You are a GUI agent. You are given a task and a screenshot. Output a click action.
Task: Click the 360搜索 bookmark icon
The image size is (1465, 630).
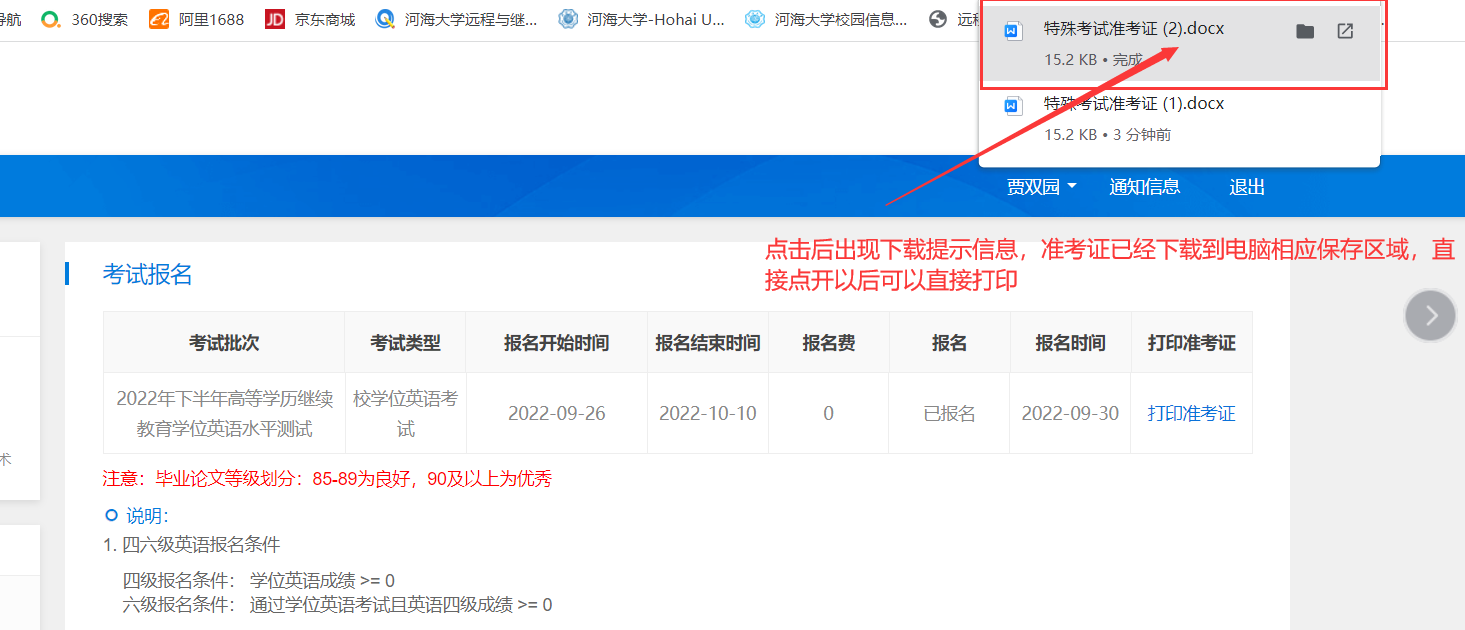(x=50, y=19)
